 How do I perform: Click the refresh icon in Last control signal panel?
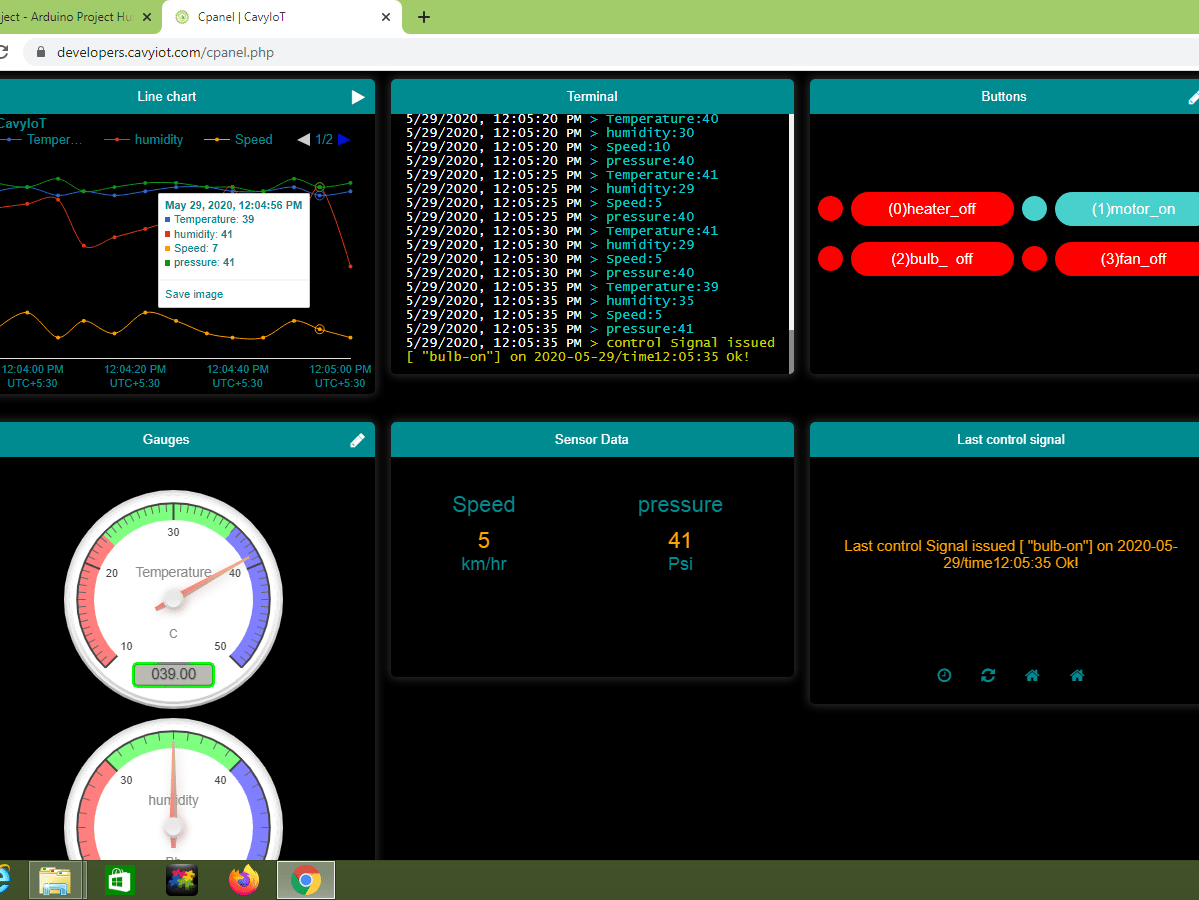(x=987, y=675)
